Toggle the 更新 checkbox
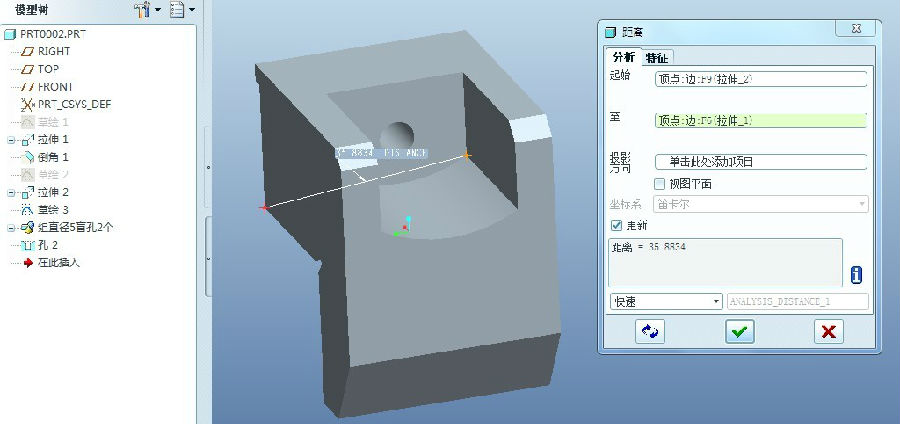Screen dimensions: 900x424 [x=616, y=225]
